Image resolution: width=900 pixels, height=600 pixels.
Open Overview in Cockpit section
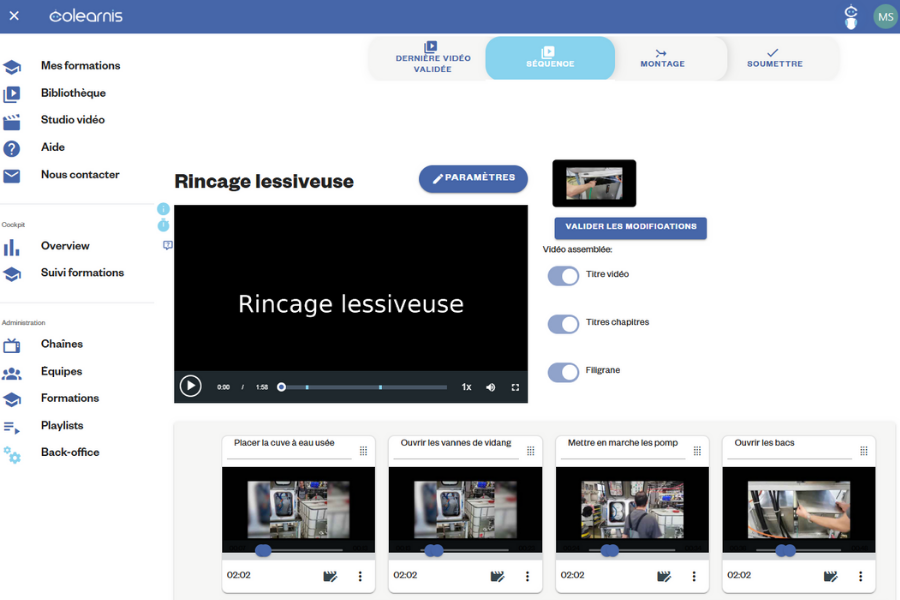coord(65,246)
